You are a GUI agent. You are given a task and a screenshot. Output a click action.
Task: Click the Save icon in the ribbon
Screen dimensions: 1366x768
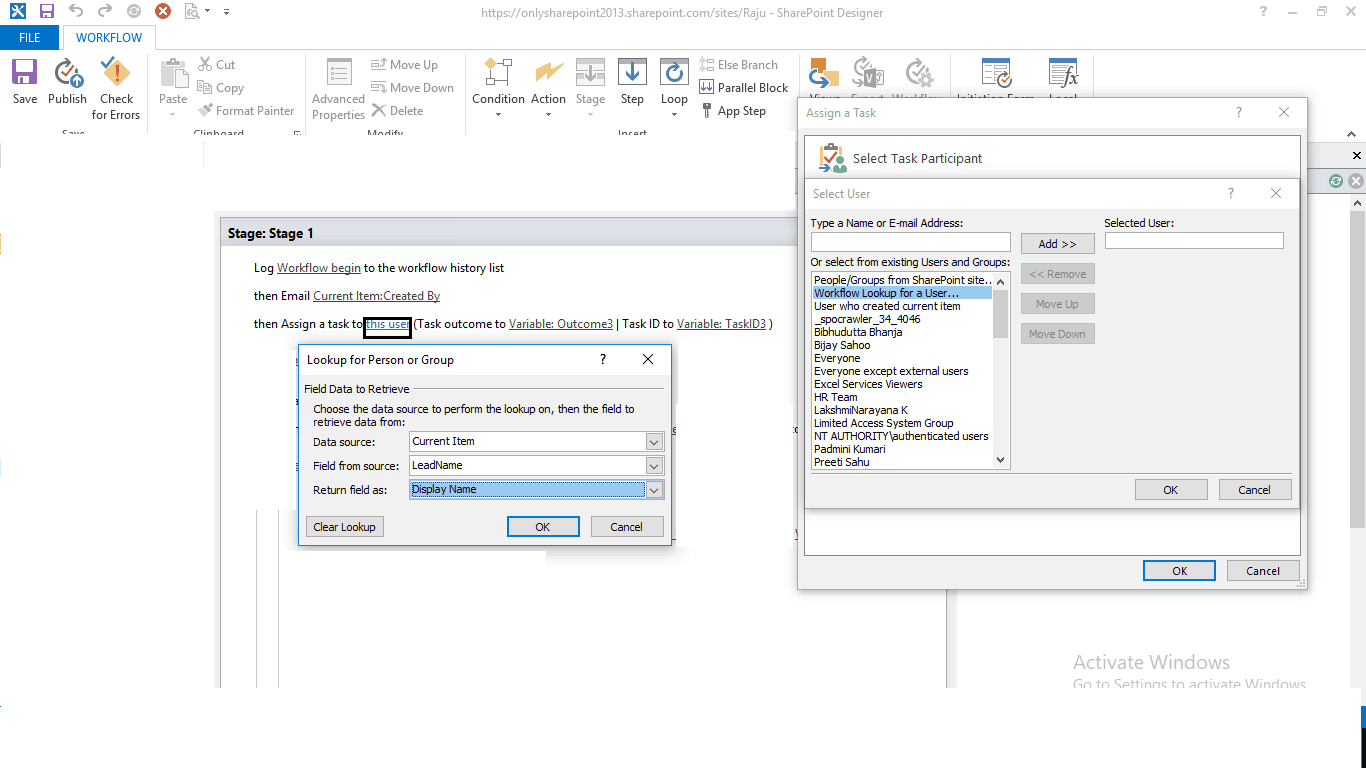[25, 72]
